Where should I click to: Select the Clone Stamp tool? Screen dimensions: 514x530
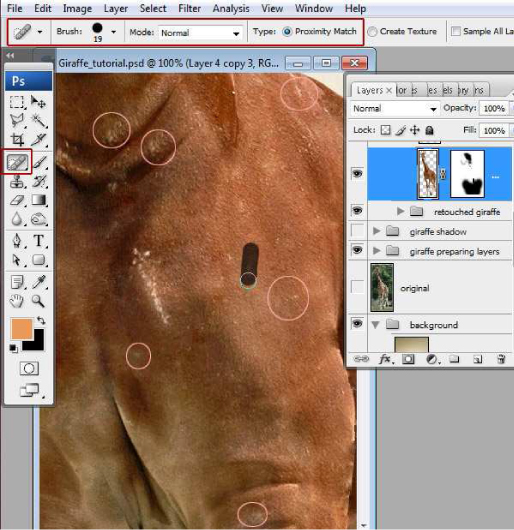point(17,182)
